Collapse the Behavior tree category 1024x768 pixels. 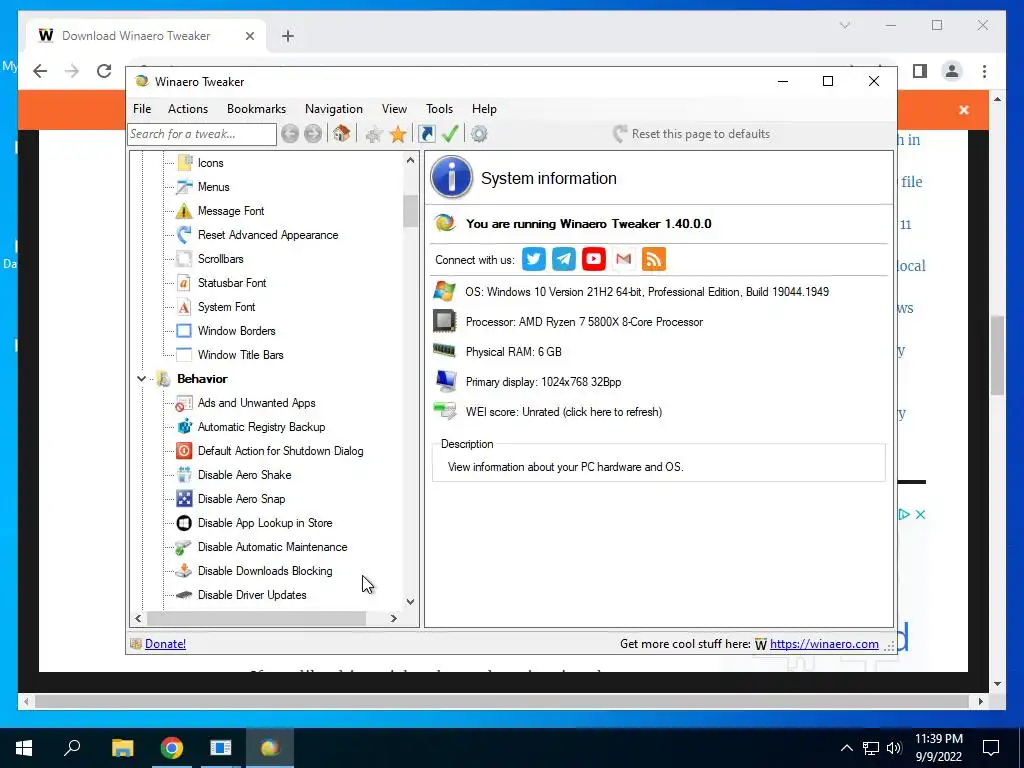click(x=141, y=379)
